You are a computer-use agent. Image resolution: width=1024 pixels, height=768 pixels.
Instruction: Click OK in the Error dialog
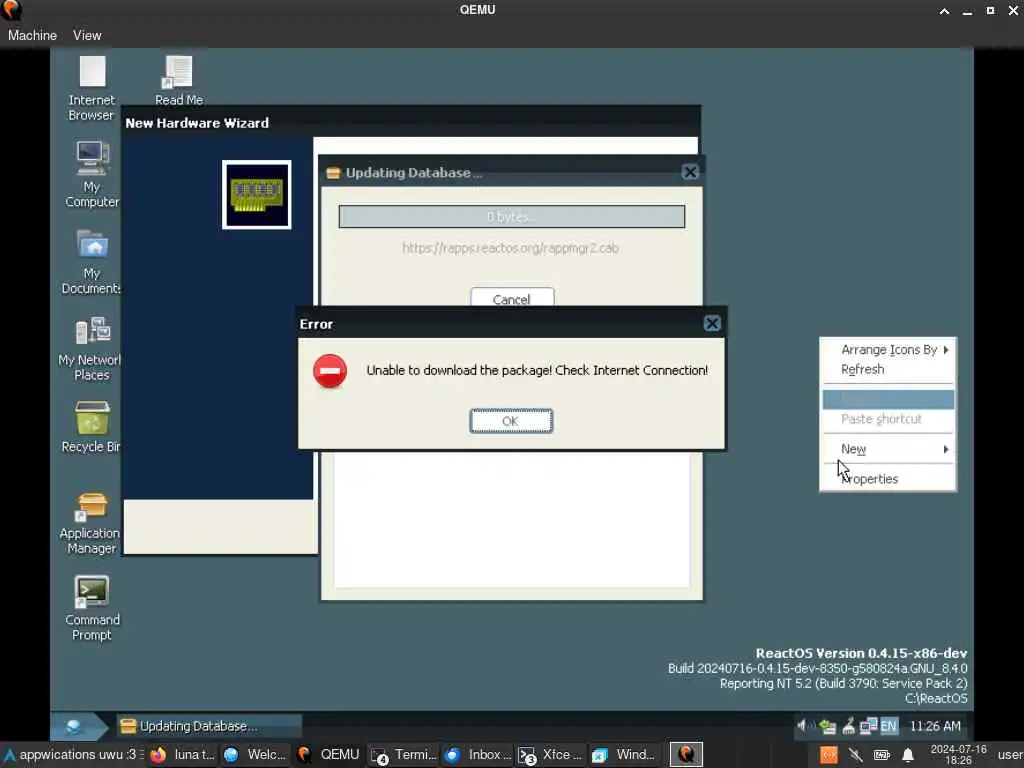point(511,421)
